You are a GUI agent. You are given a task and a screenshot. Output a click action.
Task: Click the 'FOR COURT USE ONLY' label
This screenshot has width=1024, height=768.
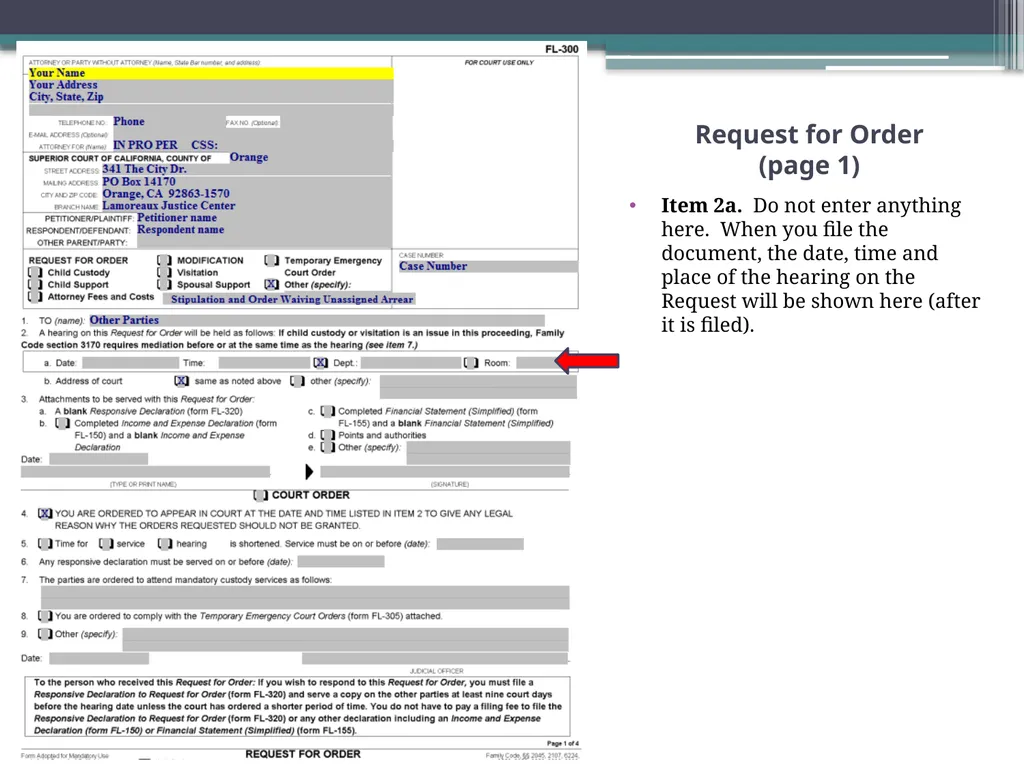pyautogui.click(x=499, y=63)
